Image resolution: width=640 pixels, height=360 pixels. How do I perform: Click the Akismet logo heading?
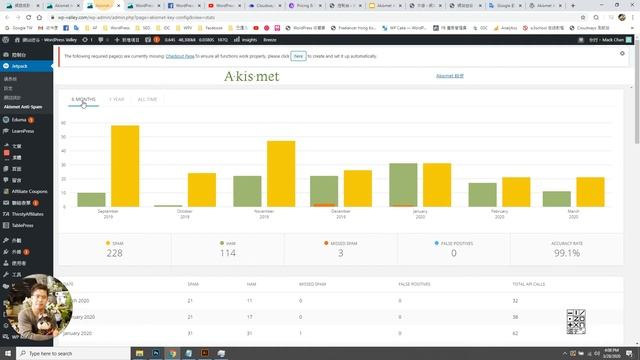point(252,76)
